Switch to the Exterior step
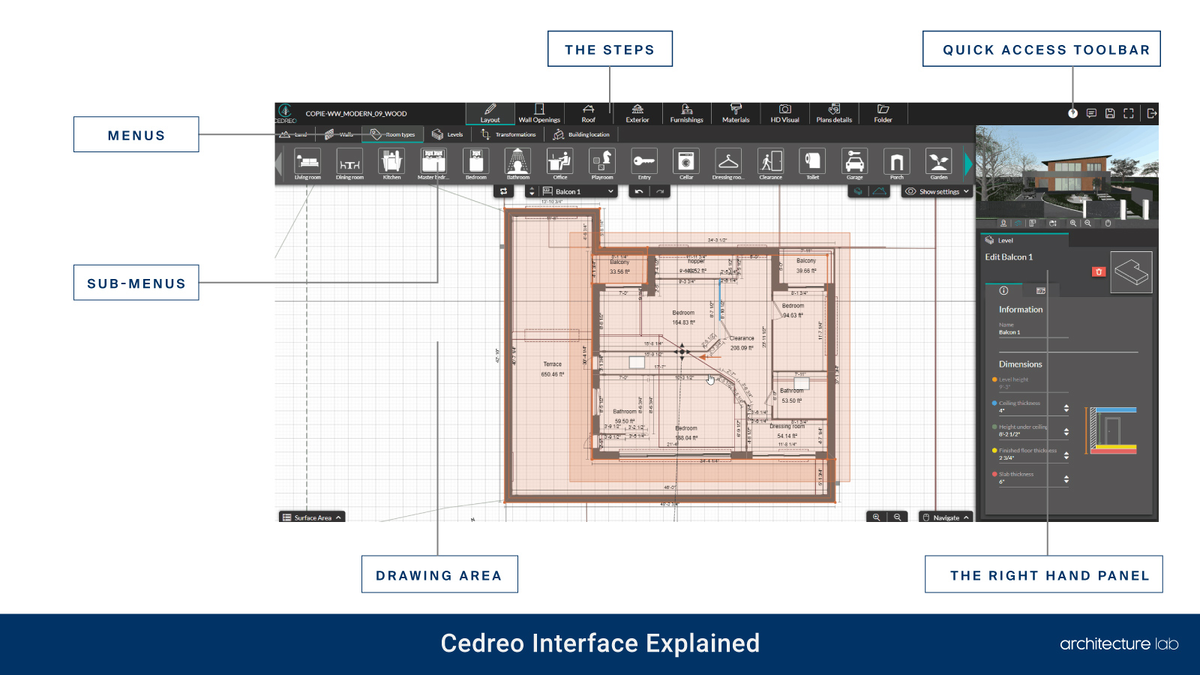Screen dimensions: 1200x675 [637, 113]
